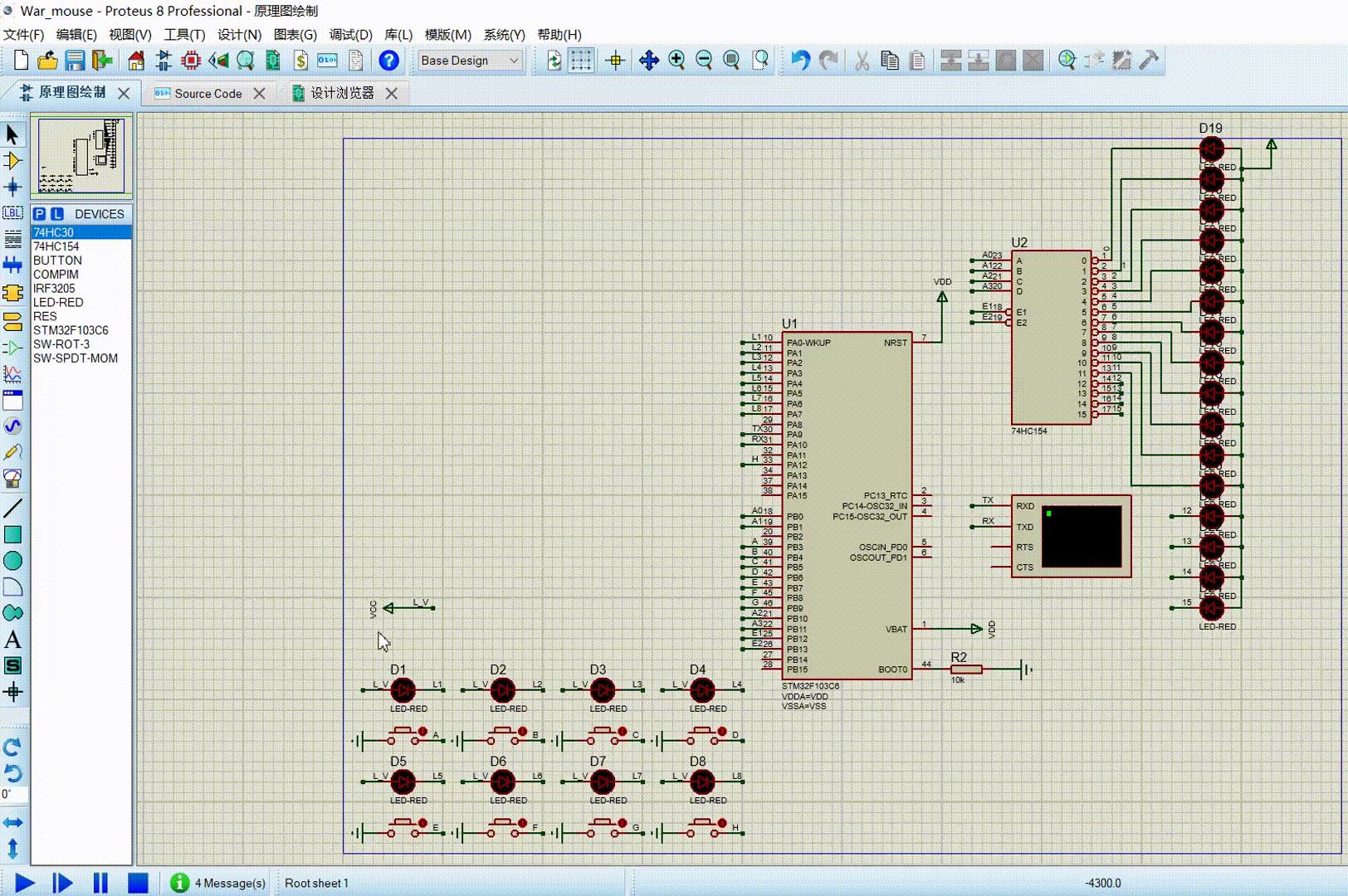Step the simulation forward
Image resolution: width=1348 pixels, height=896 pixels.
point(62,883)
